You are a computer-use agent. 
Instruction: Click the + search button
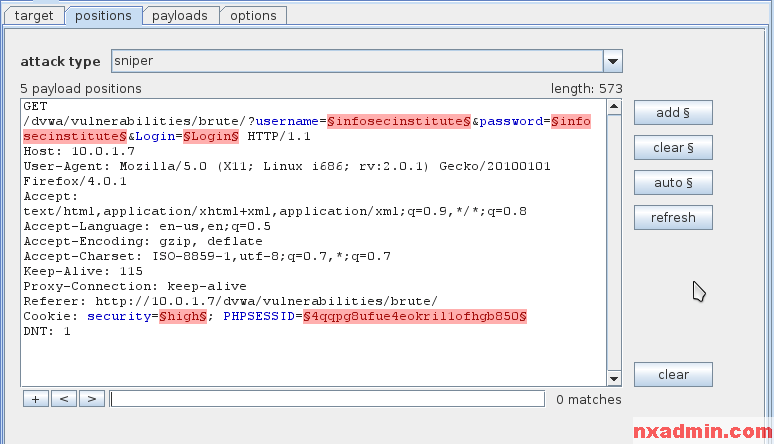click(36, 399)
